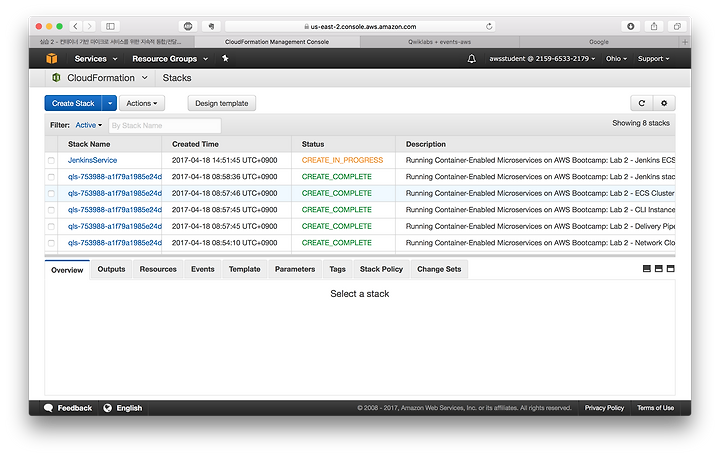This screenshot has height=457, width=720.
Task: Click the Safari address bar
Action: (360, 27)
